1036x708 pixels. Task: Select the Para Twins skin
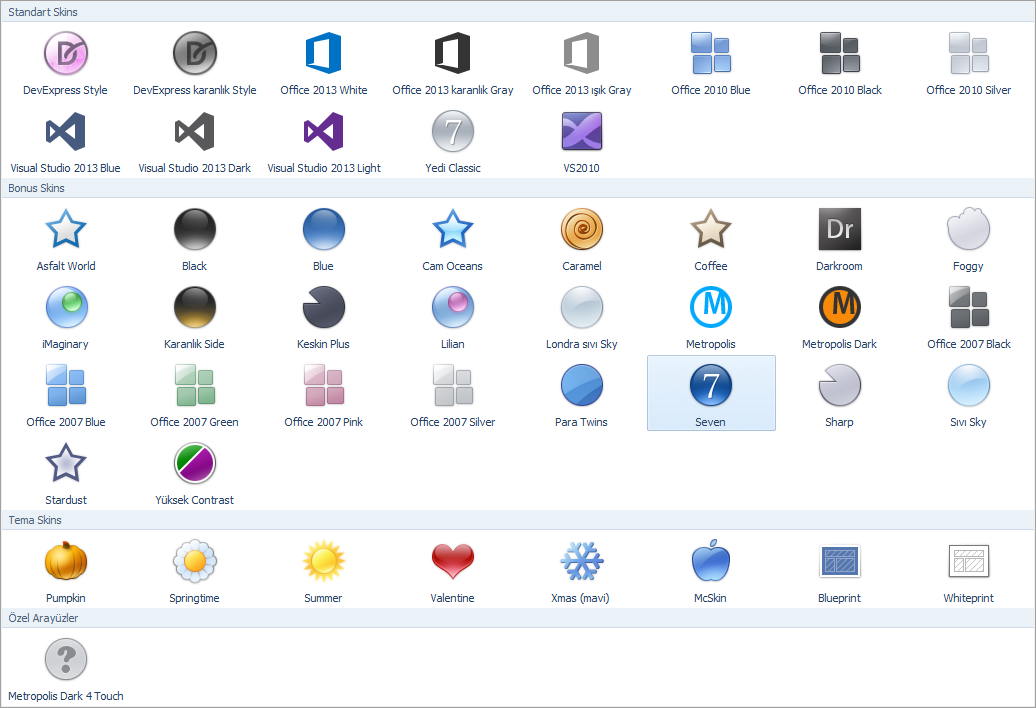582,394
